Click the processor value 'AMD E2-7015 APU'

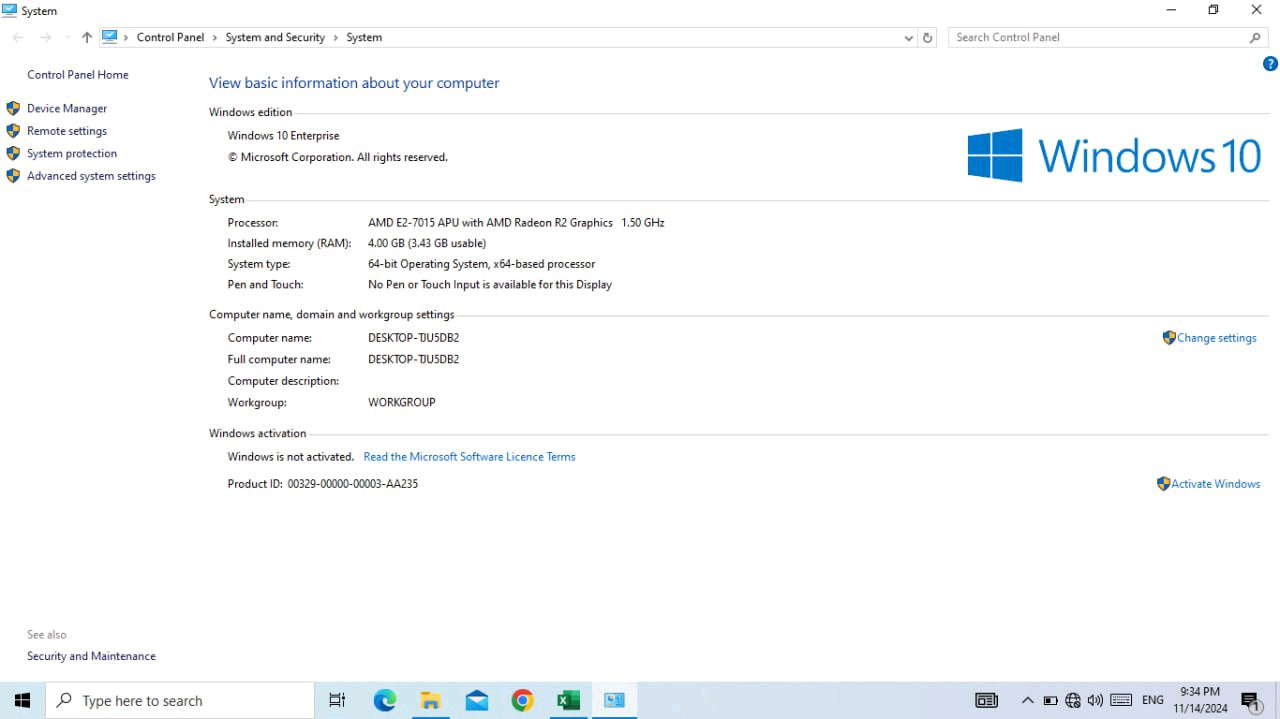click(x=516, y=223)
